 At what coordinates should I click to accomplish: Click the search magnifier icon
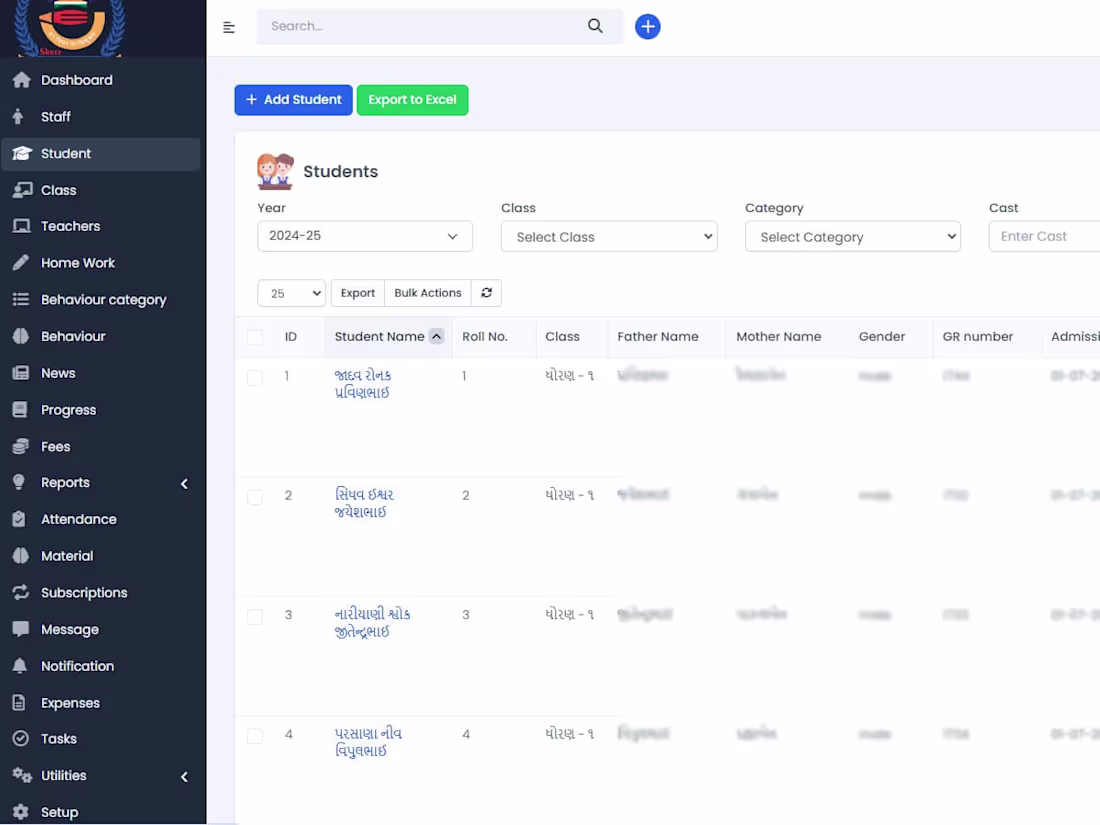[595, 26]
